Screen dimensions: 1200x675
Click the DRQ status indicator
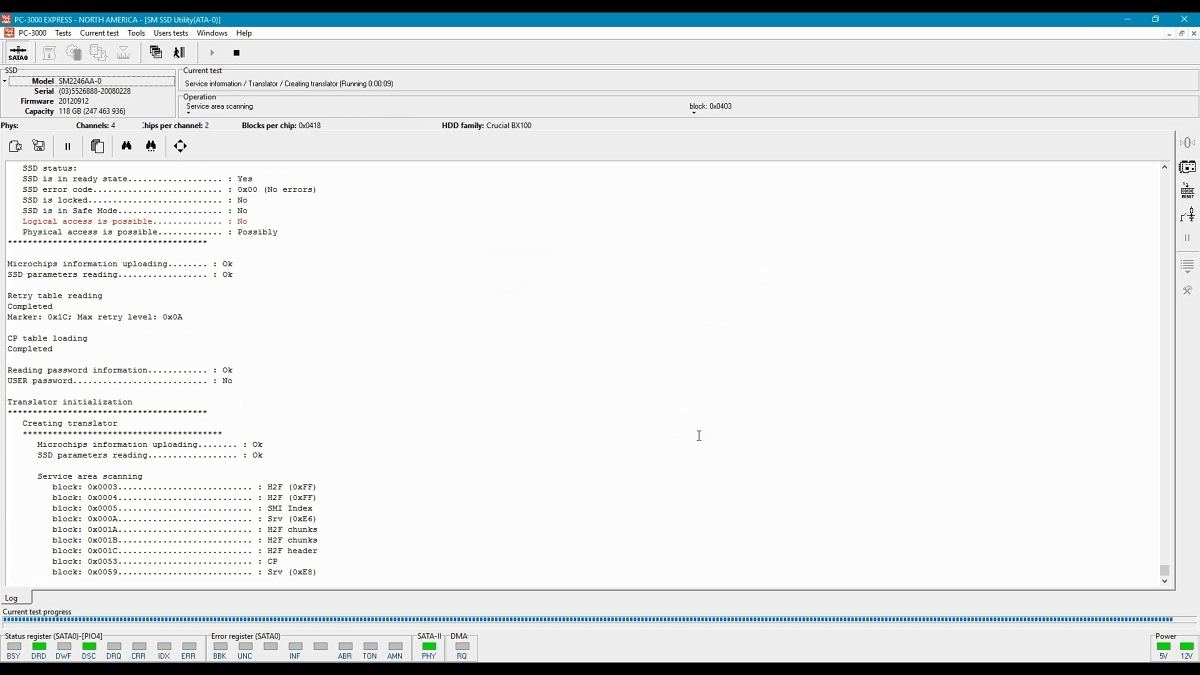114,647
